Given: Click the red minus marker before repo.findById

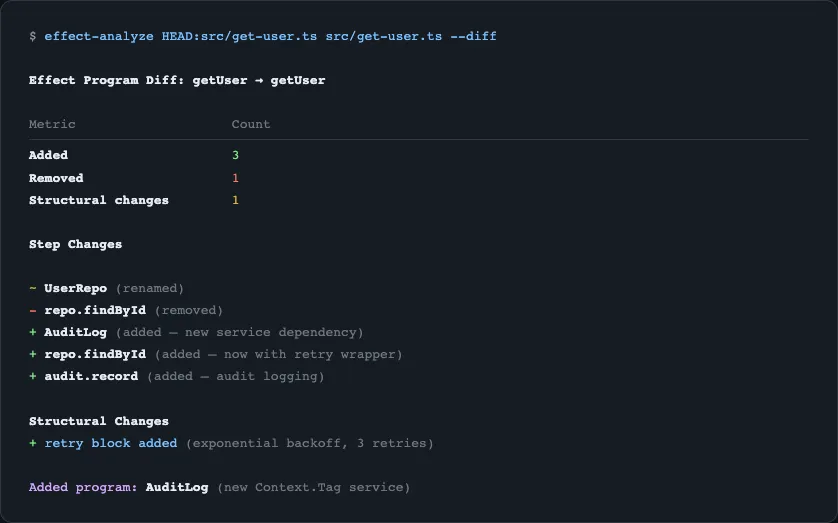Looking at the screenshot, I should pyautogui.click(x=33, y=310).
